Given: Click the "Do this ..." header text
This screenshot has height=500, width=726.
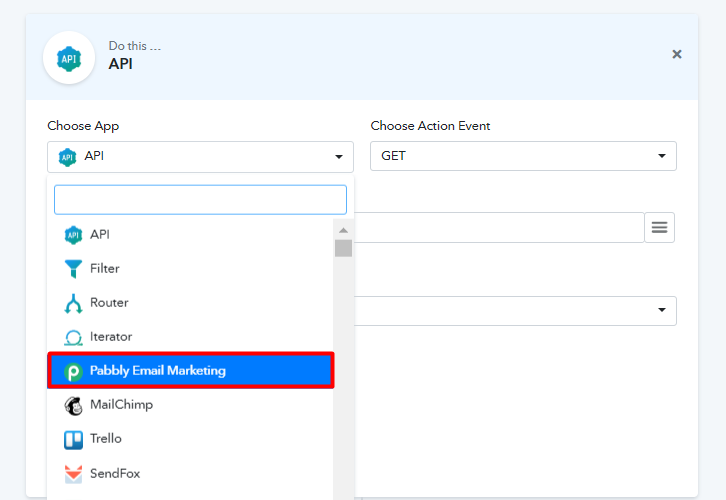Looking at the screenshot, I should [135, 46].
